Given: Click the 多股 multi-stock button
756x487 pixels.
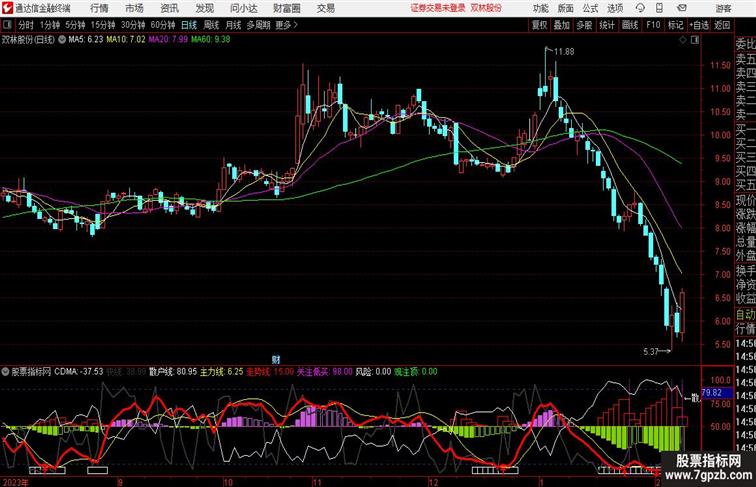Looking at the screenshot, I should tap(584, 25).
